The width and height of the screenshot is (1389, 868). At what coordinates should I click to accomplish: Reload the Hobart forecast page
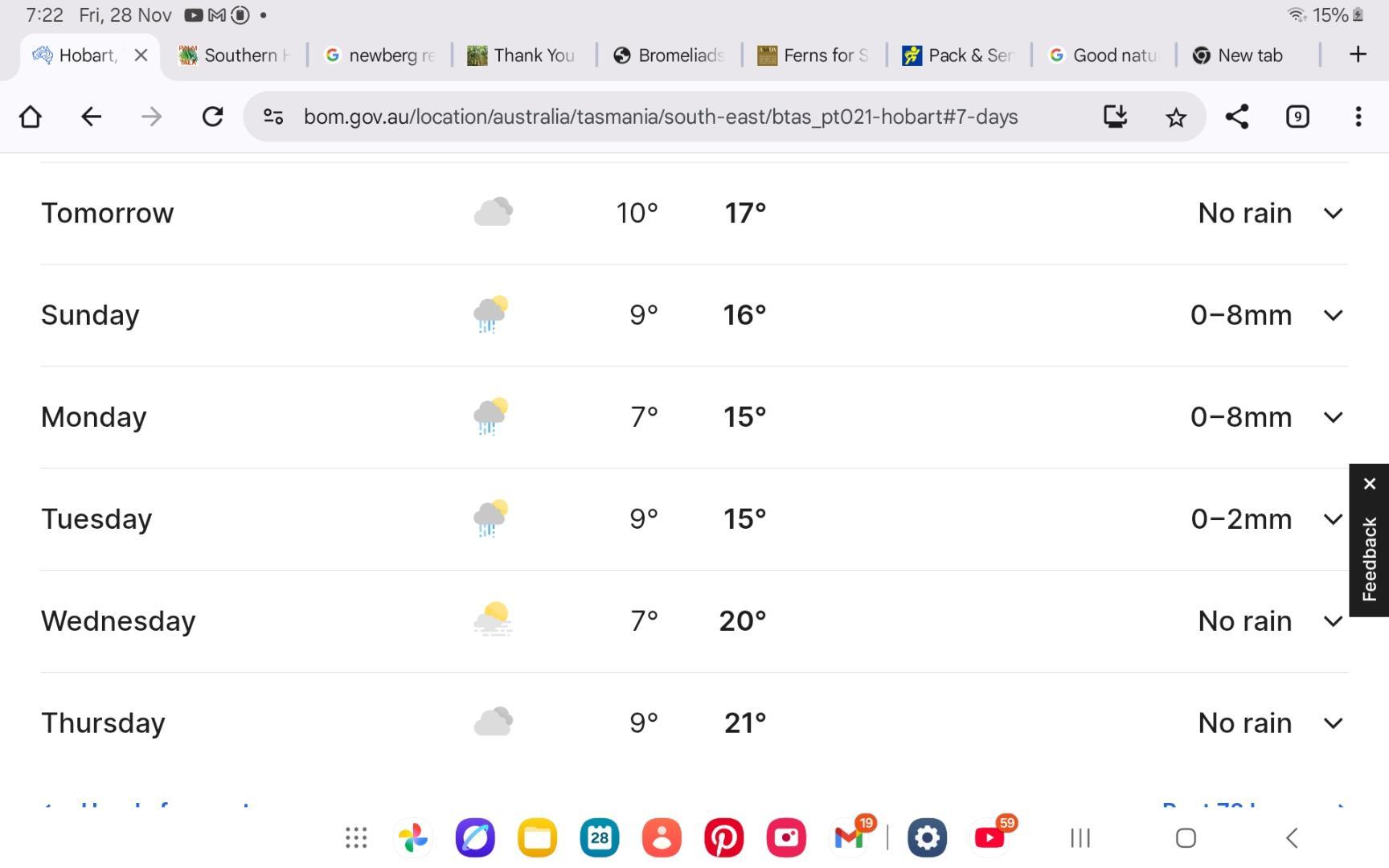tap(212, 117)
